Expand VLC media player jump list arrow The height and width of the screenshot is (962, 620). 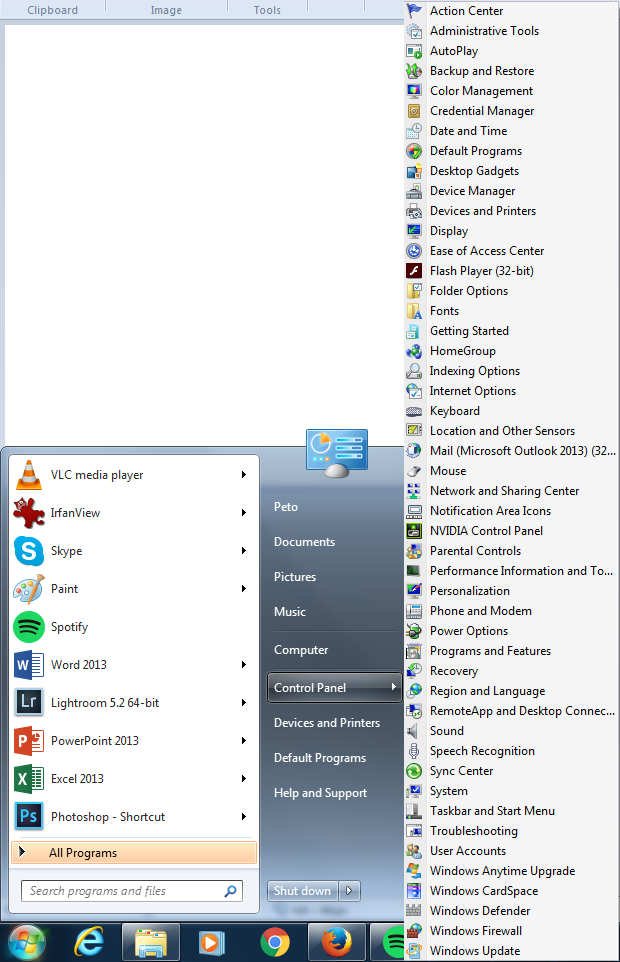[244, 474]
